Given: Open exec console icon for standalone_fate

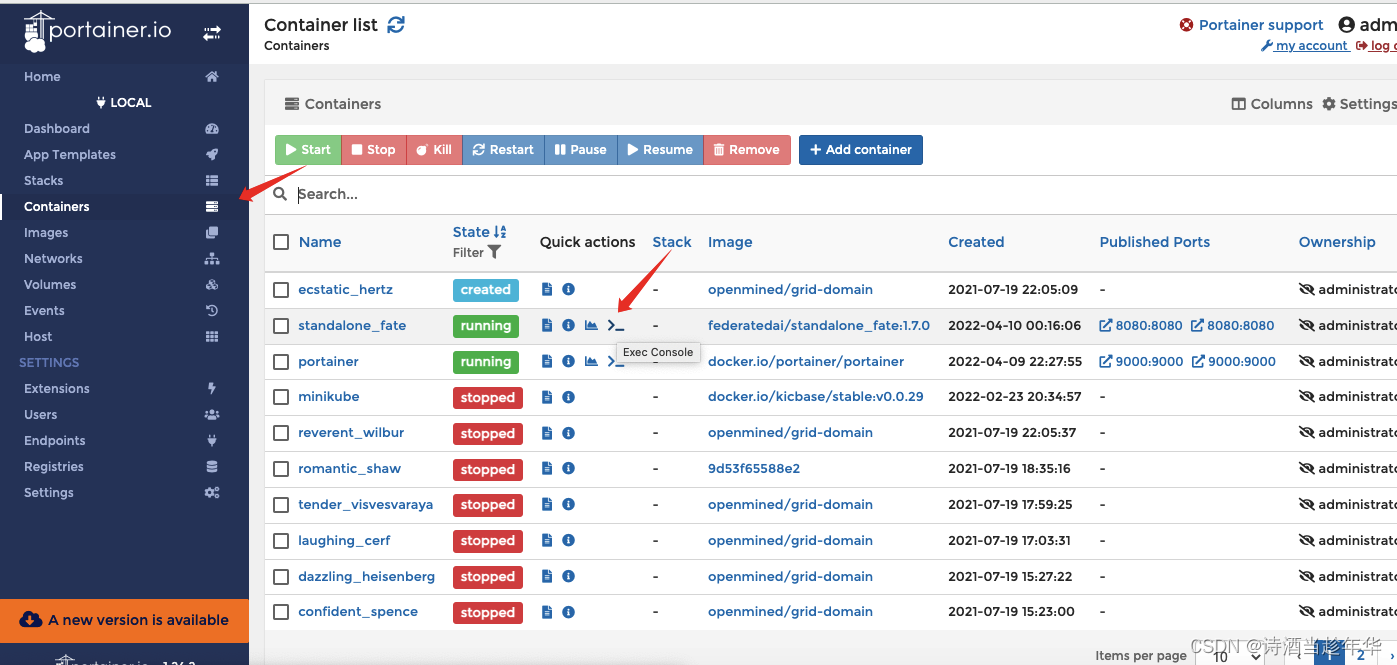Looking at the screenshot, I should click(x=616, y=326).
